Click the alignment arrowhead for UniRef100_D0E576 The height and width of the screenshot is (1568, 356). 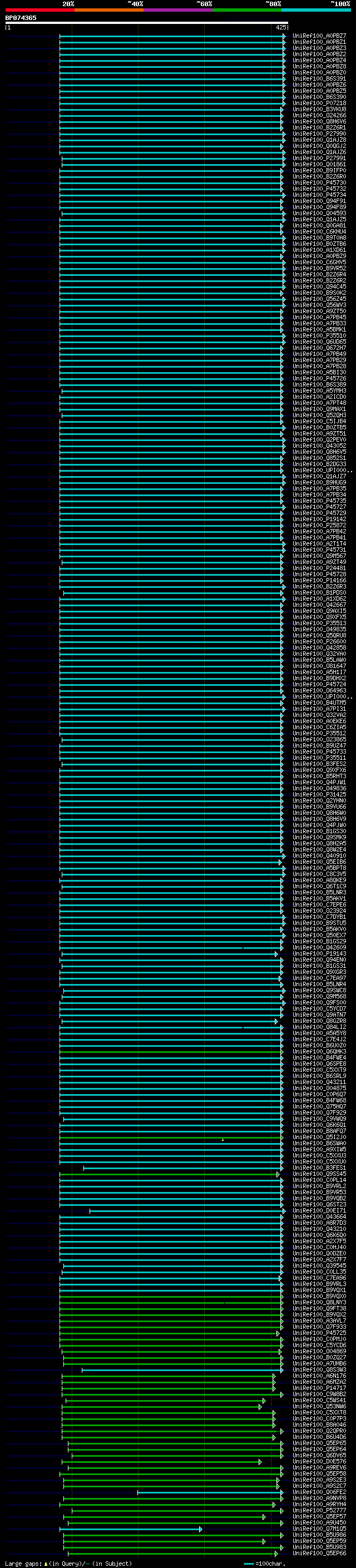click(x=260, y=1462)
